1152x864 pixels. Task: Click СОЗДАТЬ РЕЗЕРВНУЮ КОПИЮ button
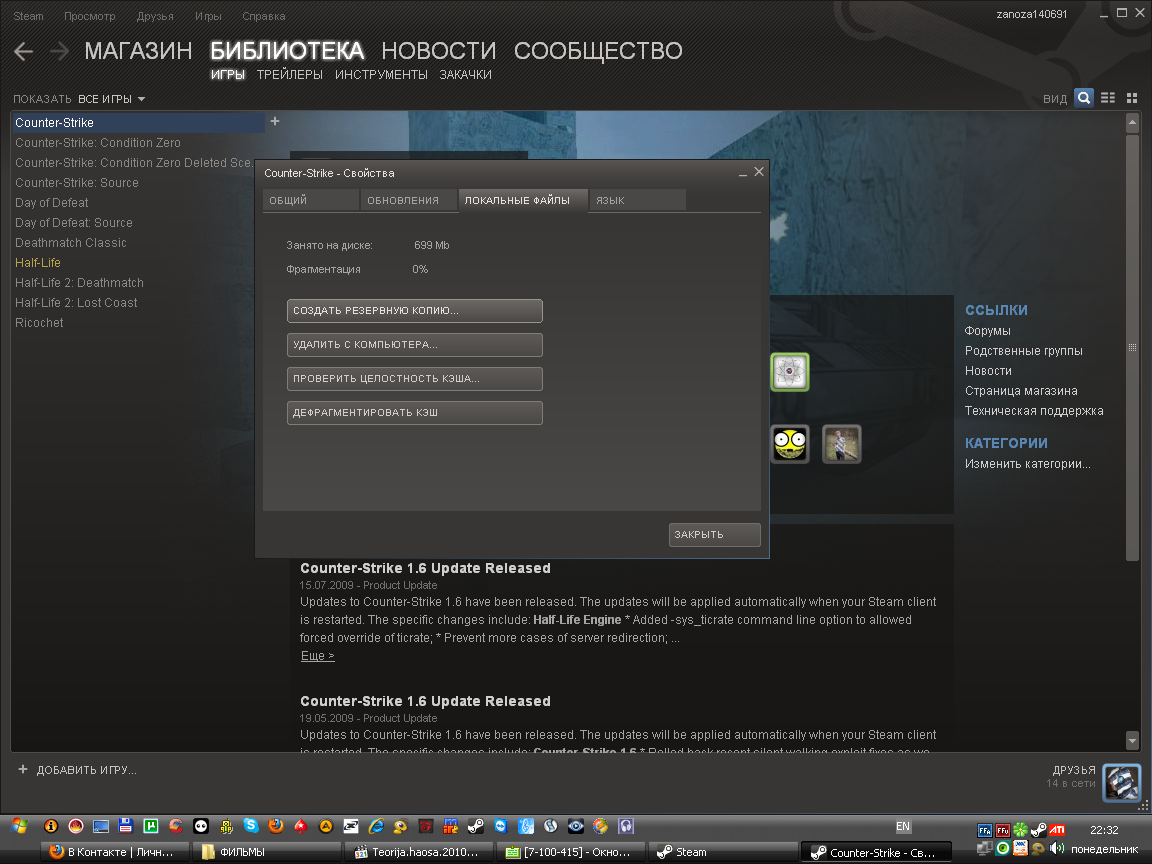(414, 311)
